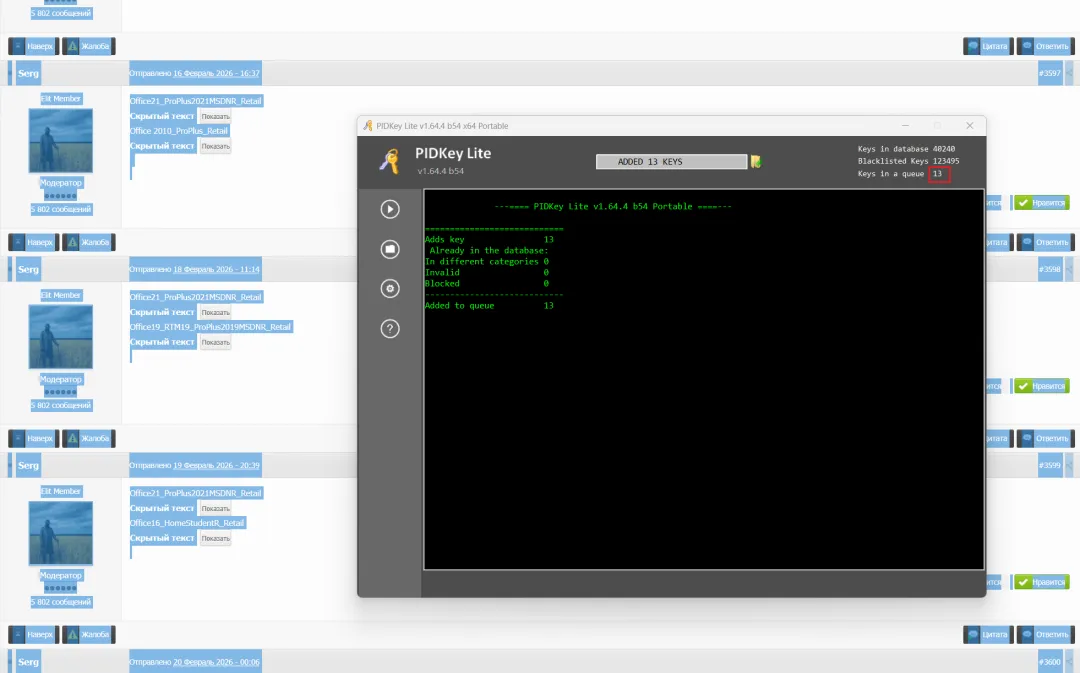Reply to post #3598 with Ответить

(x=1046, y=439)
